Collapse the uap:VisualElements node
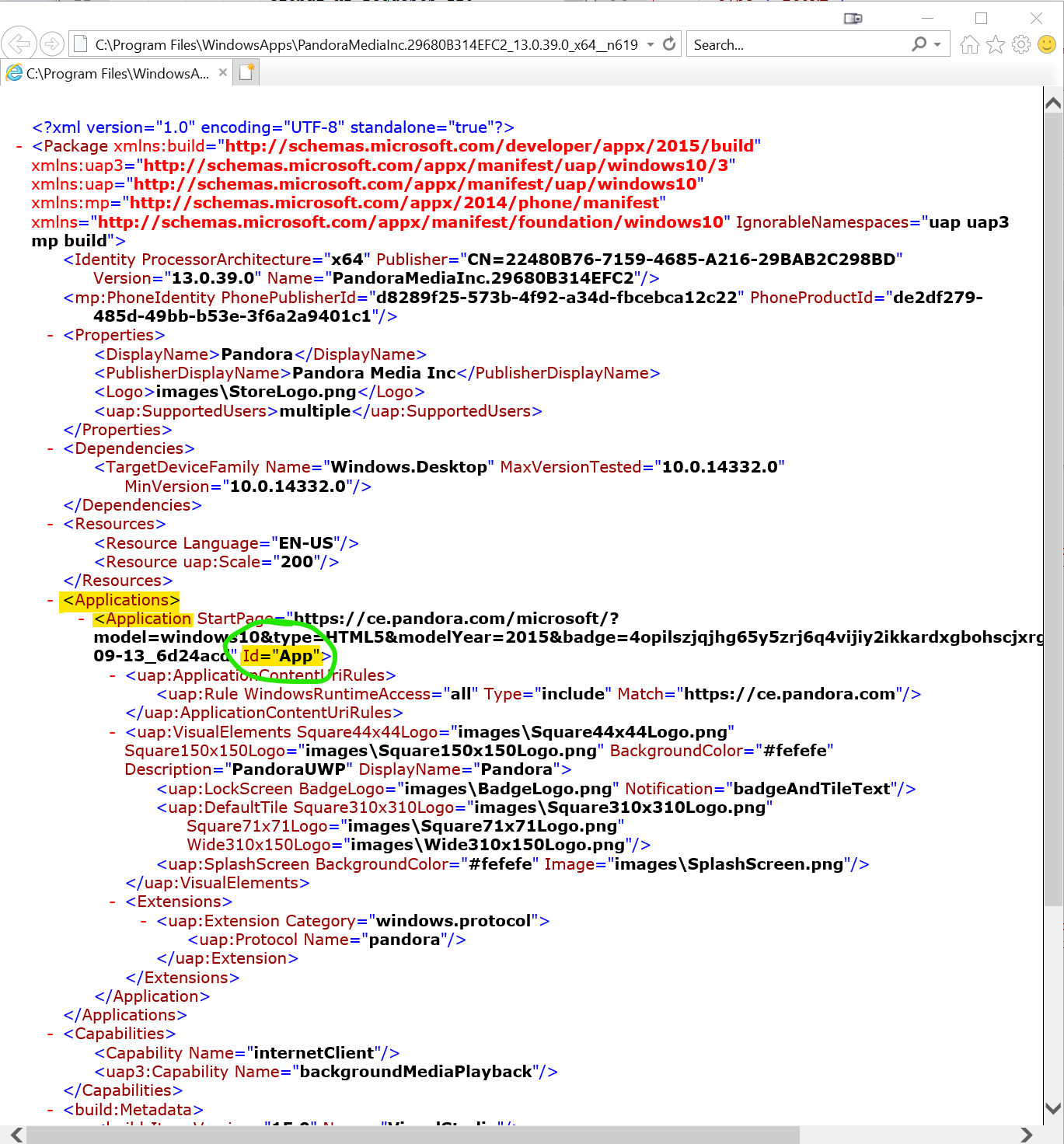The image size is (1064, 1144). 113,732
